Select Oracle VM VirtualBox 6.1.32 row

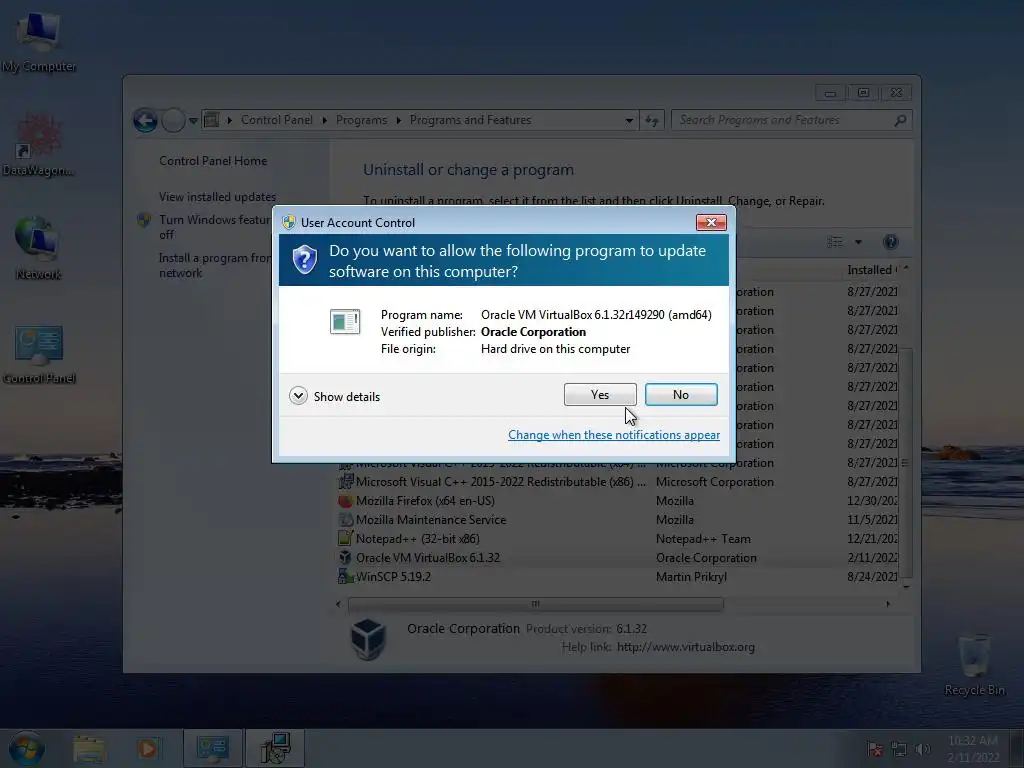click(x=618, y=558)
